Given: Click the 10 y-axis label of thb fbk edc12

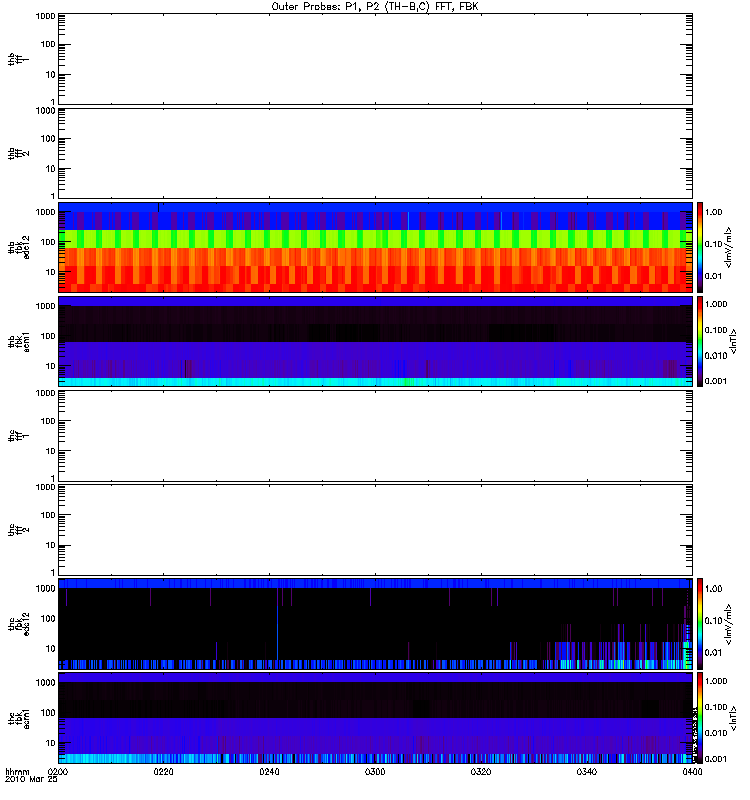Looking at the screenshot, I should pyautogui.click(x=51, y=272).
